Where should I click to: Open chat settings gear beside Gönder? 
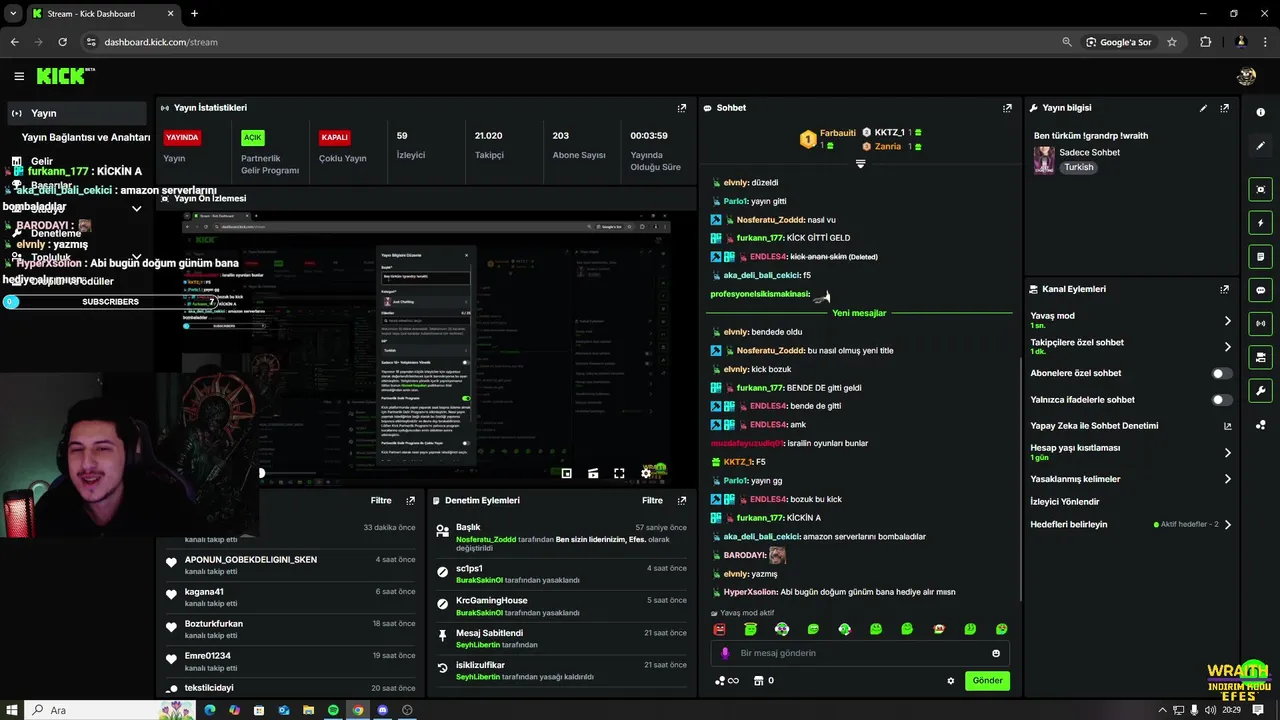(x=950, y=681)
